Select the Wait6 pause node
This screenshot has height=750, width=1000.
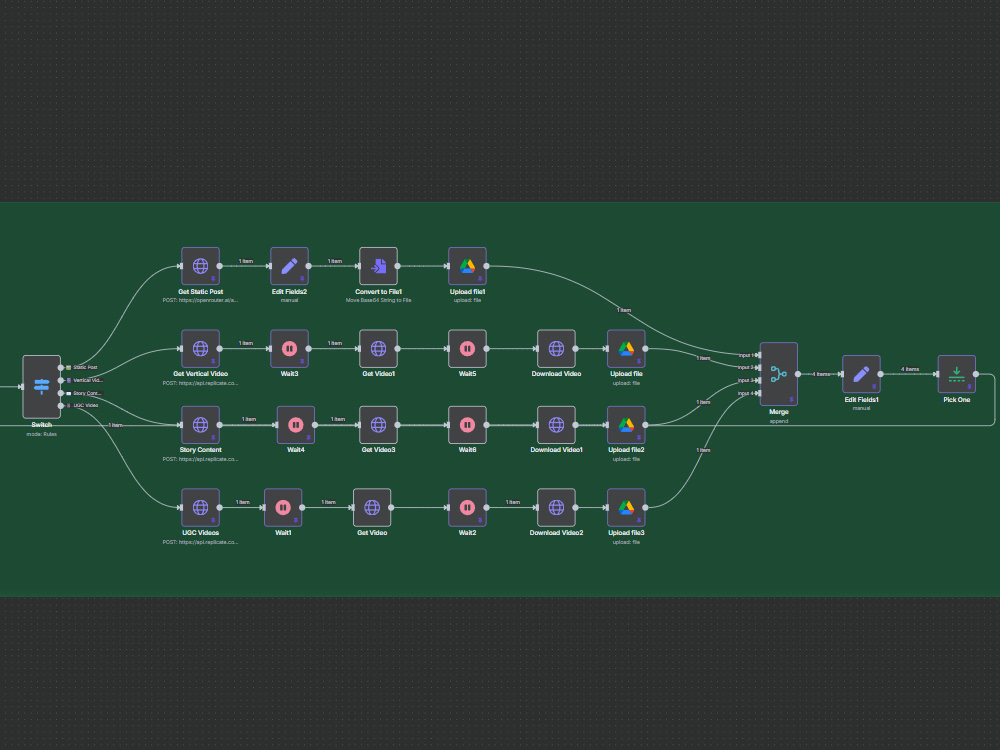click(467, 425)
